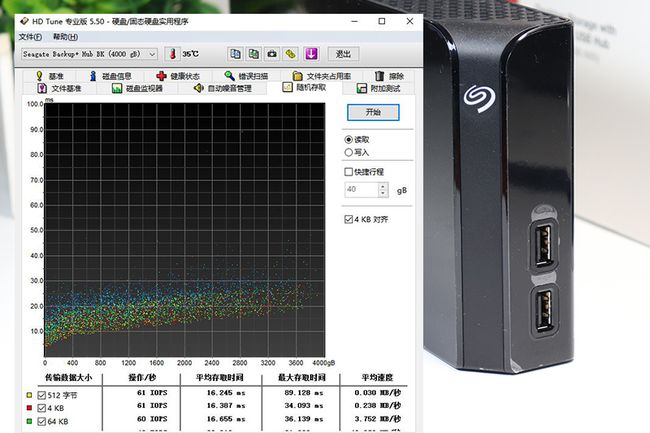Click the up arrow of the gB stepper
Screen dimensions: 650x433
pyautogui.click(x=383, y=186)
